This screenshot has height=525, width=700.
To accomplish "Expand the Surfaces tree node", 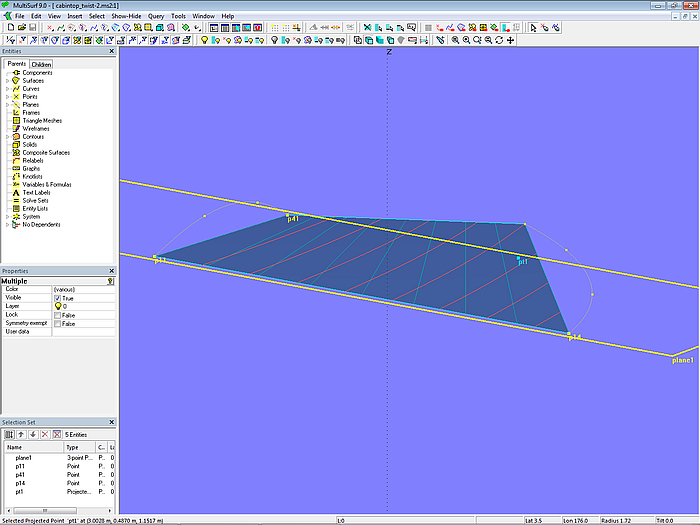I will coord(7,81).
